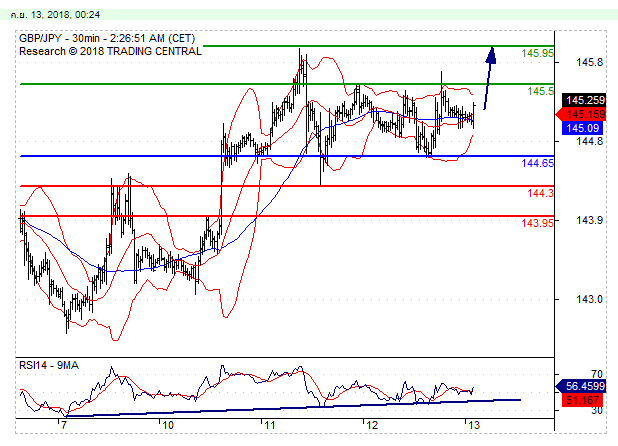The image size is (618, 446).
Task: Click the green 145.95 resistance label
Action: click(537, 53)
